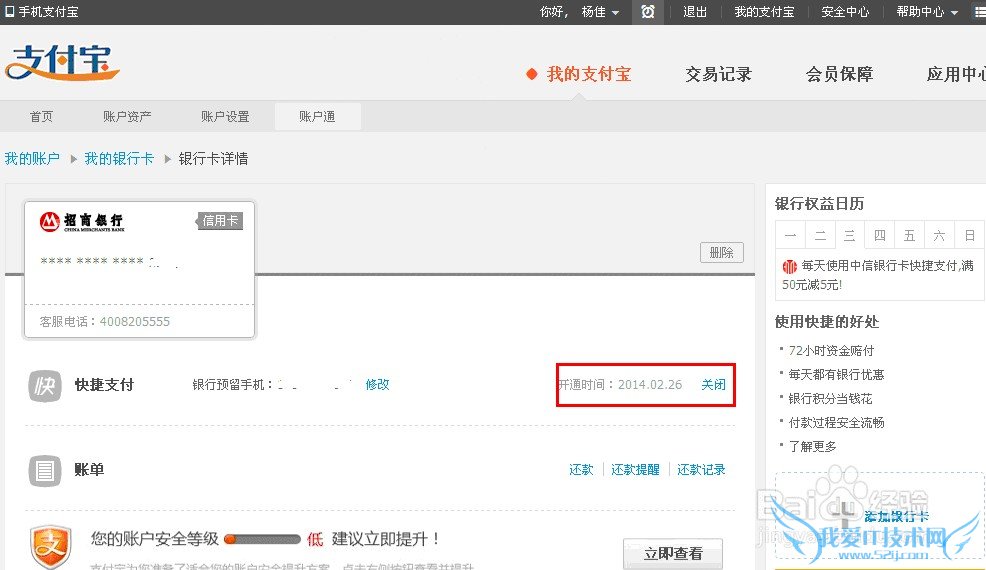The image size is (986, 570).
Task: Select the 账户资产 sub tab
Action: 127,116
